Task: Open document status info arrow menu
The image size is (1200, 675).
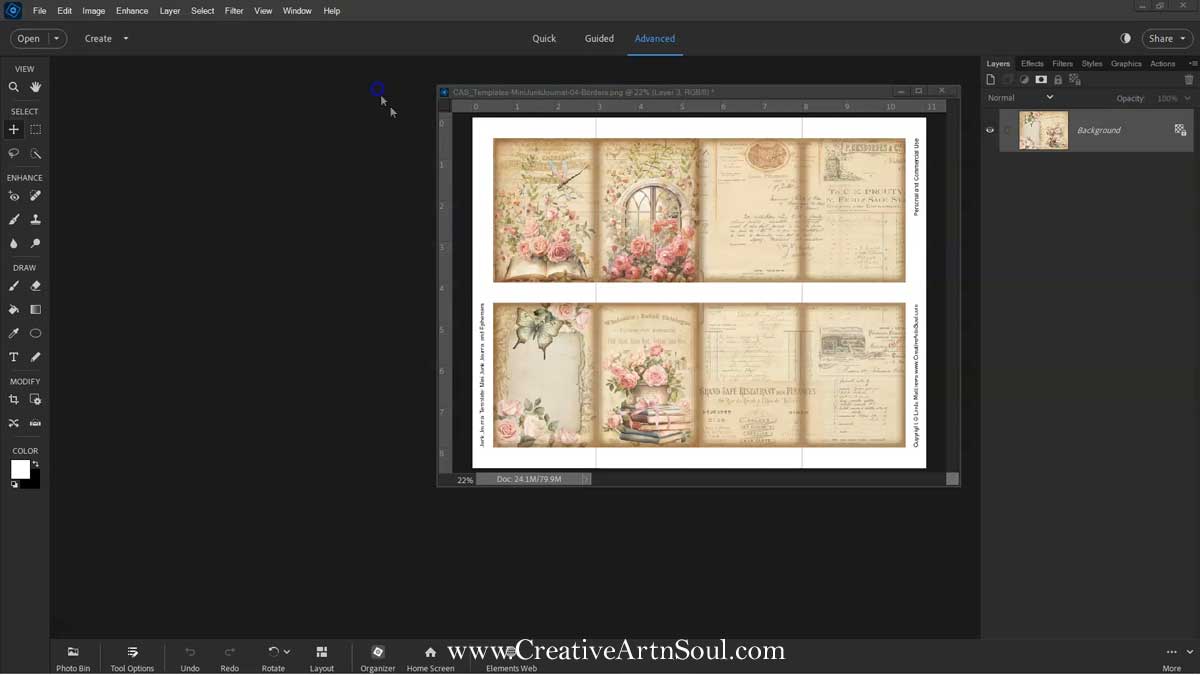Action: point(587,479)
